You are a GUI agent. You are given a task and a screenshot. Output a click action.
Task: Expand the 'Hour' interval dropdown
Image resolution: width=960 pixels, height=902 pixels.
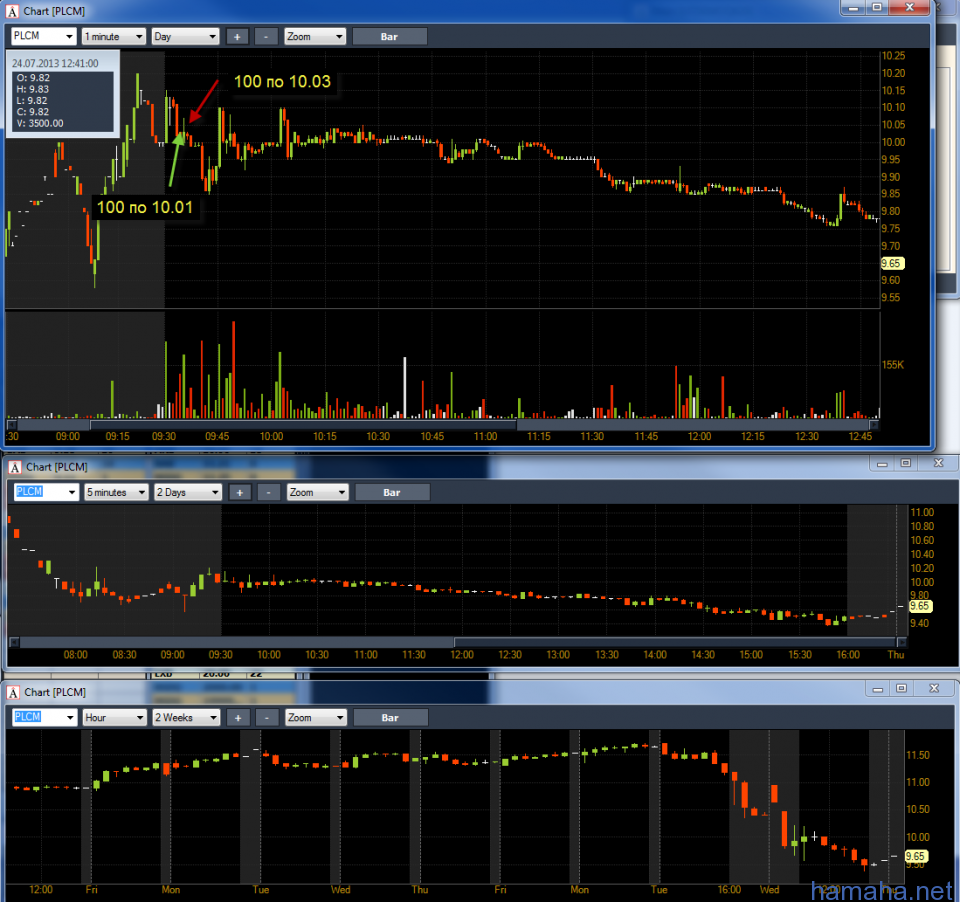click(x=114, y=717)
